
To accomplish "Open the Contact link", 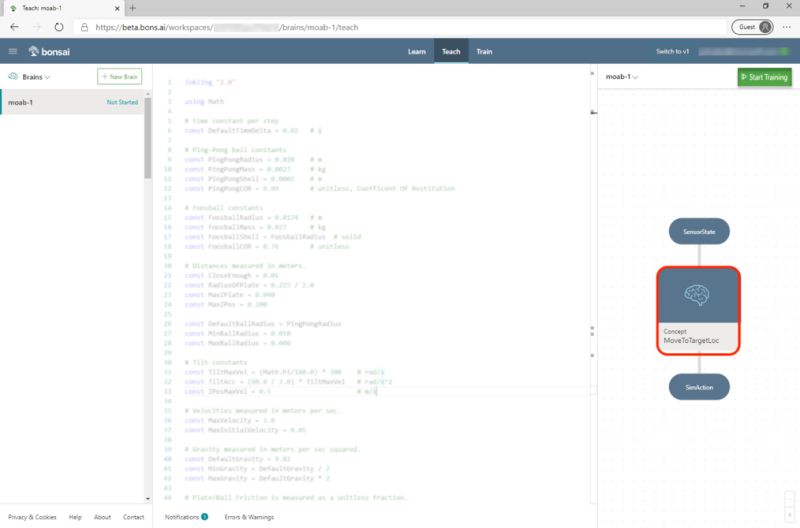I will tap(133, 517).
